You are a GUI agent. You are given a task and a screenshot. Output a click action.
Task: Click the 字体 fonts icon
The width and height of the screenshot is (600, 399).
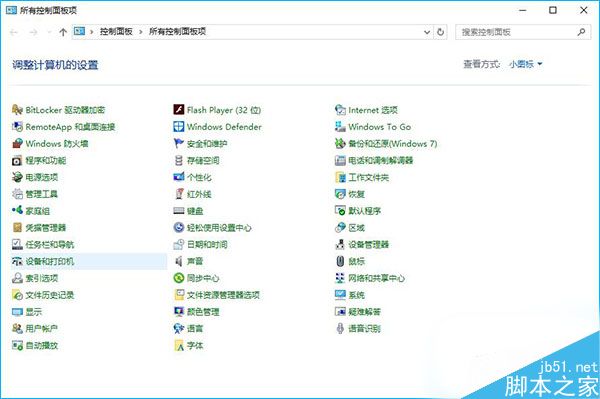(179, 345)
